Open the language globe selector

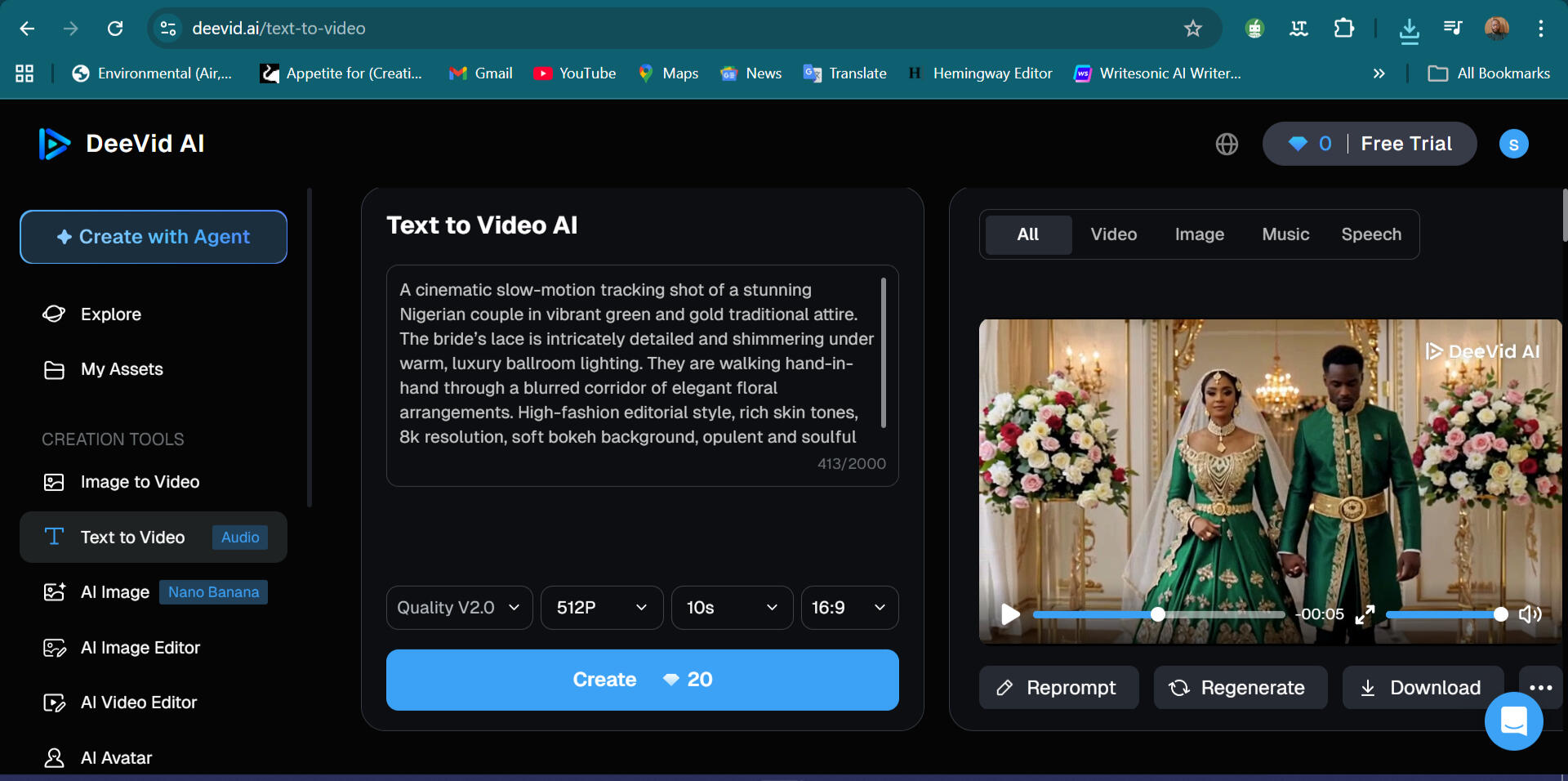1227,144
